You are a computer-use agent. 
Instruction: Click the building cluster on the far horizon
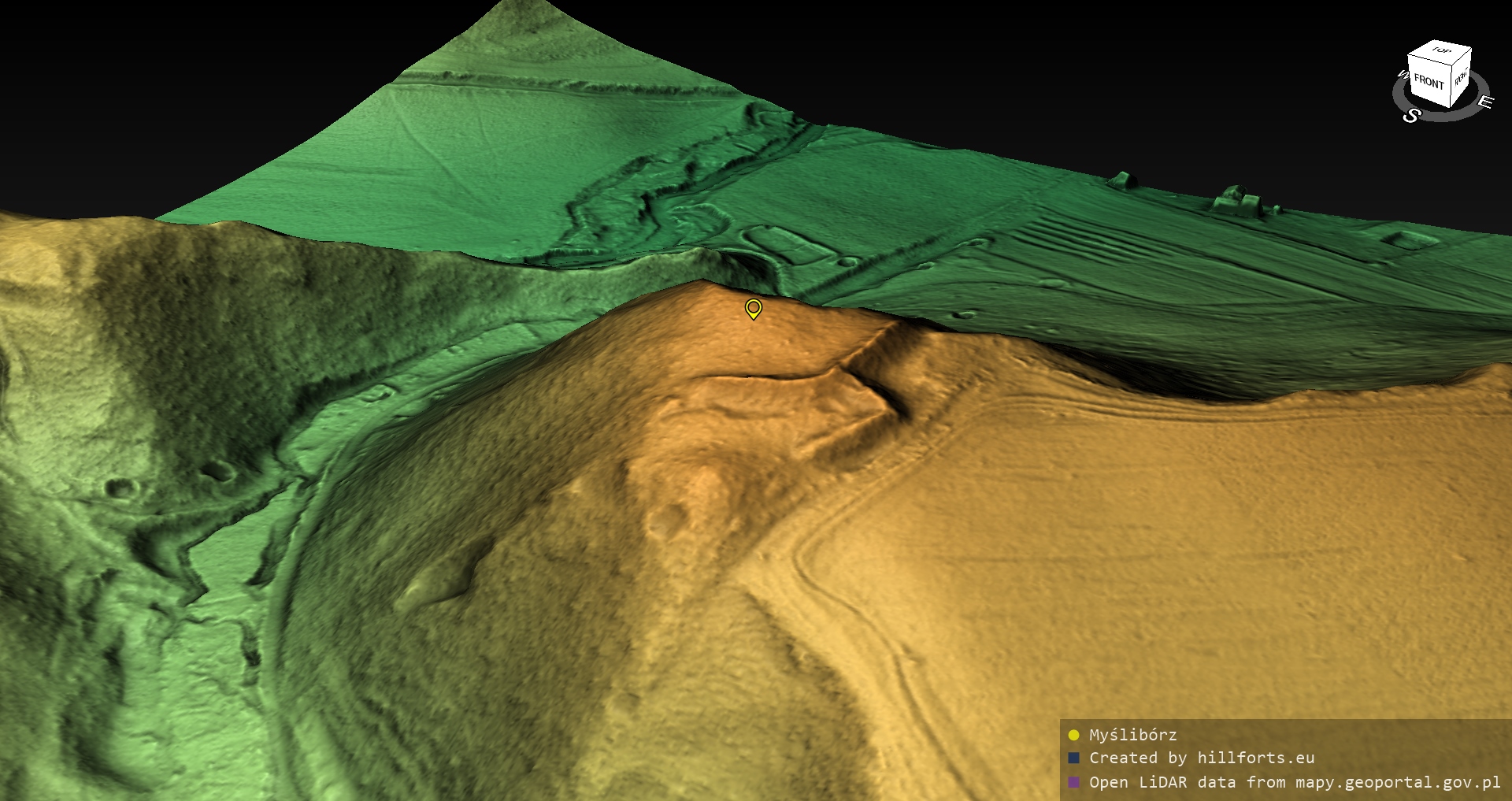(x=1238, y=201)
